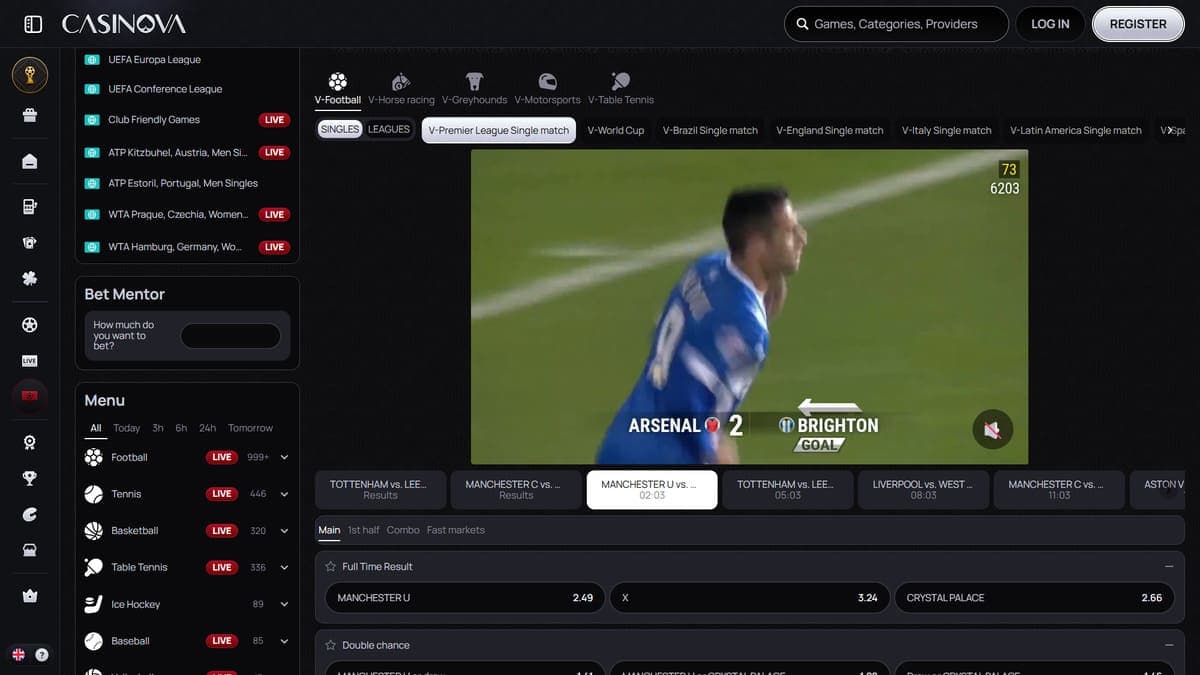1200x675 pixels.
Task: Expand the Baseball sport row
Action: [x=284, y=641]
